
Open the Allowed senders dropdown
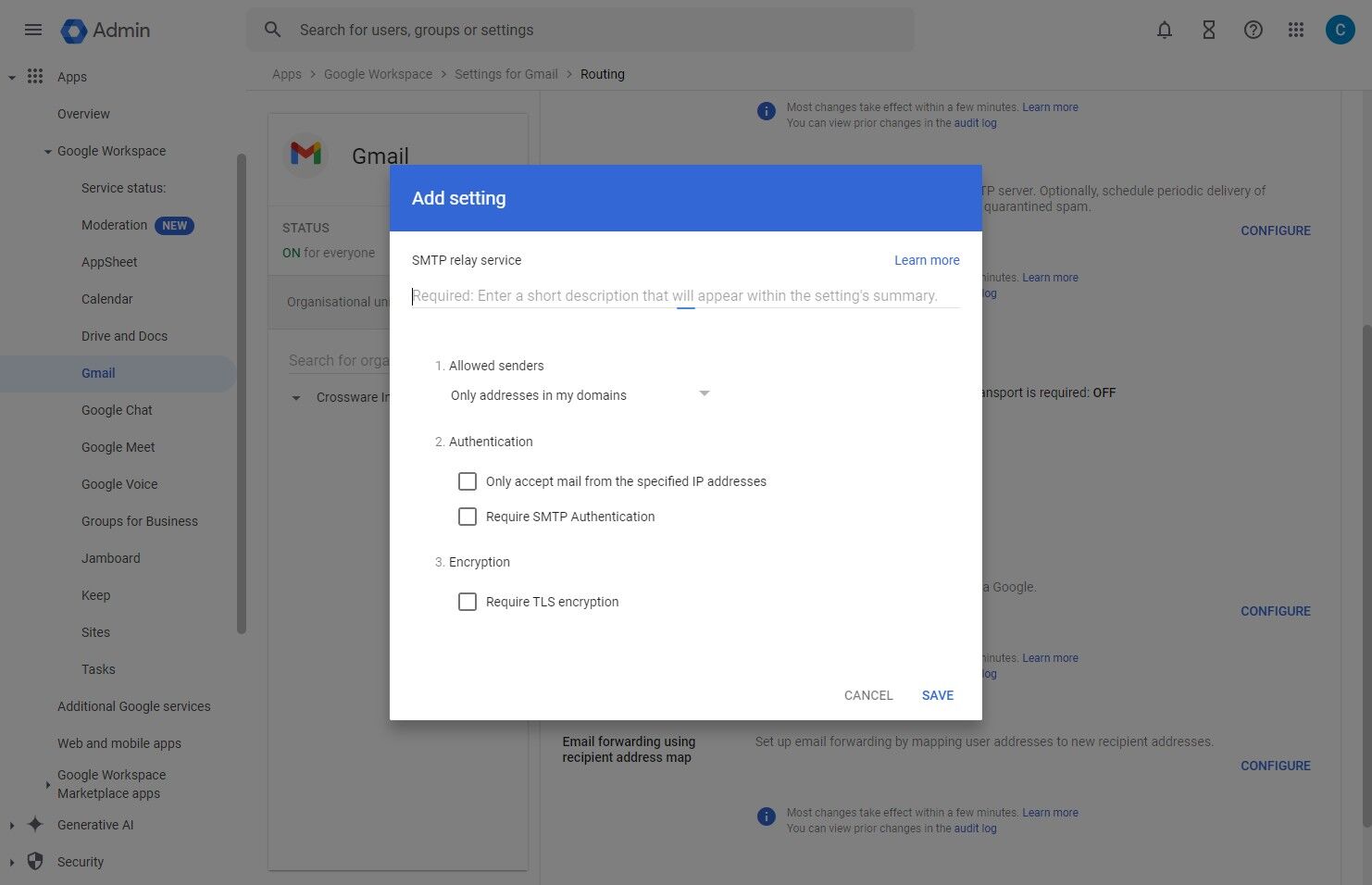[x=580, y=395]
